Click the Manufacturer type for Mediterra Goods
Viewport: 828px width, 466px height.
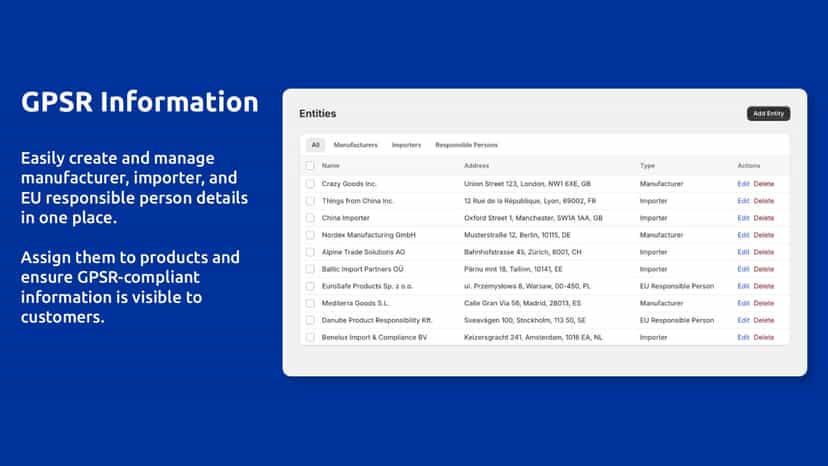click(661, 303)
